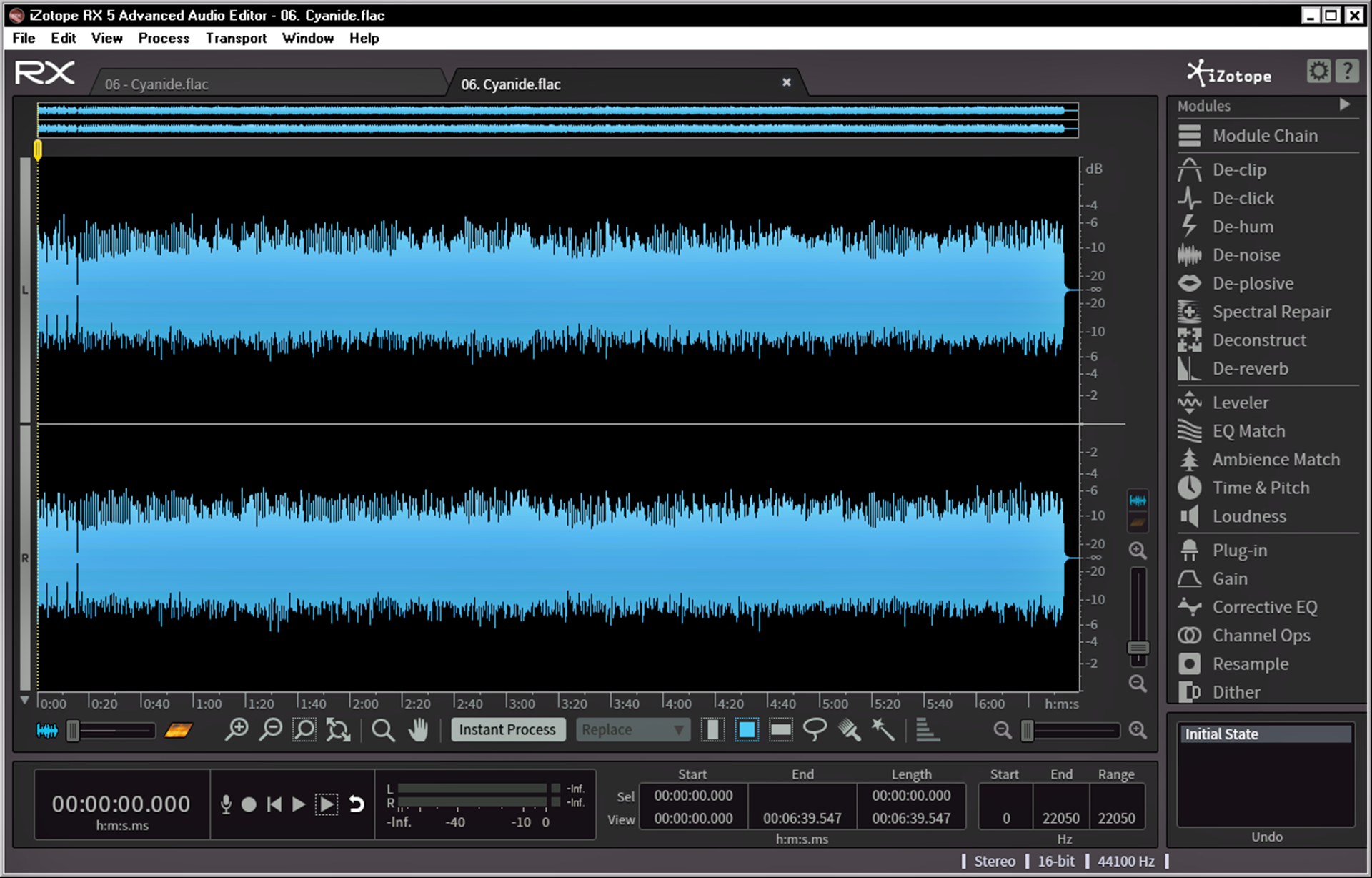Toggle the left channel L selector
The width and height of the screenshot is (1372, 878).
tap(25, 290)
